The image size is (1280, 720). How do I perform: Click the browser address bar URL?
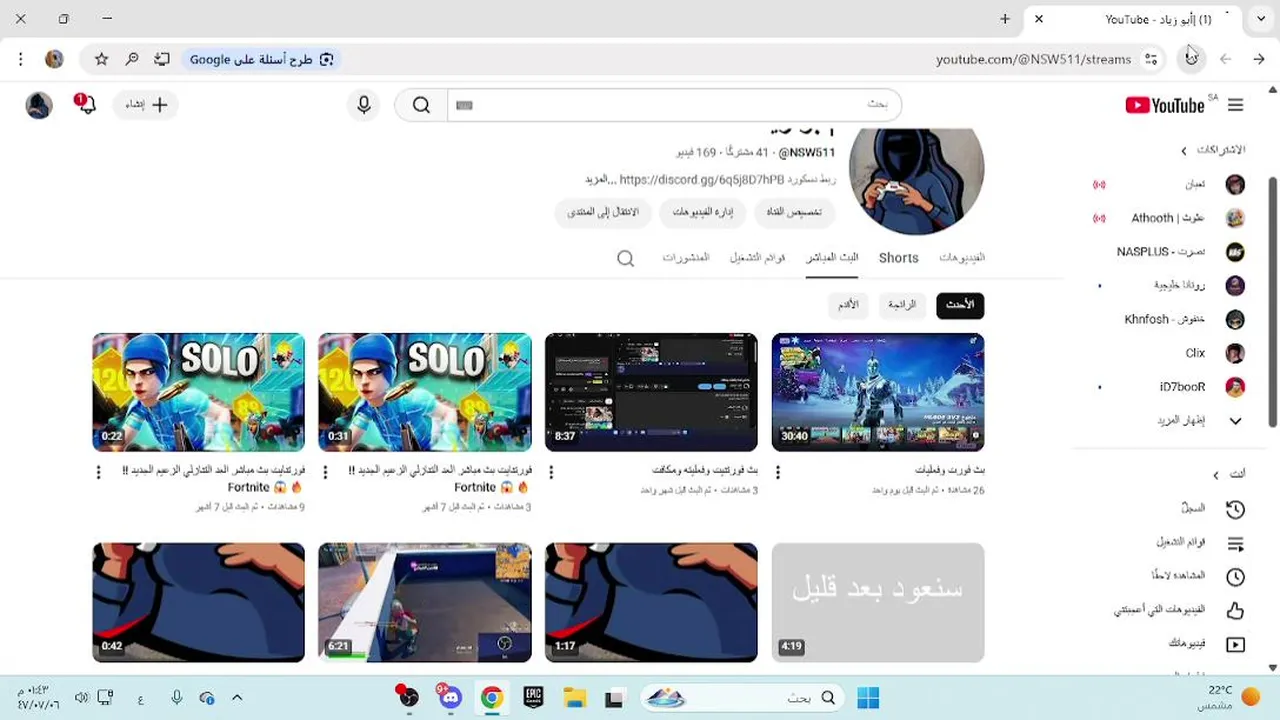point(1033,59)
